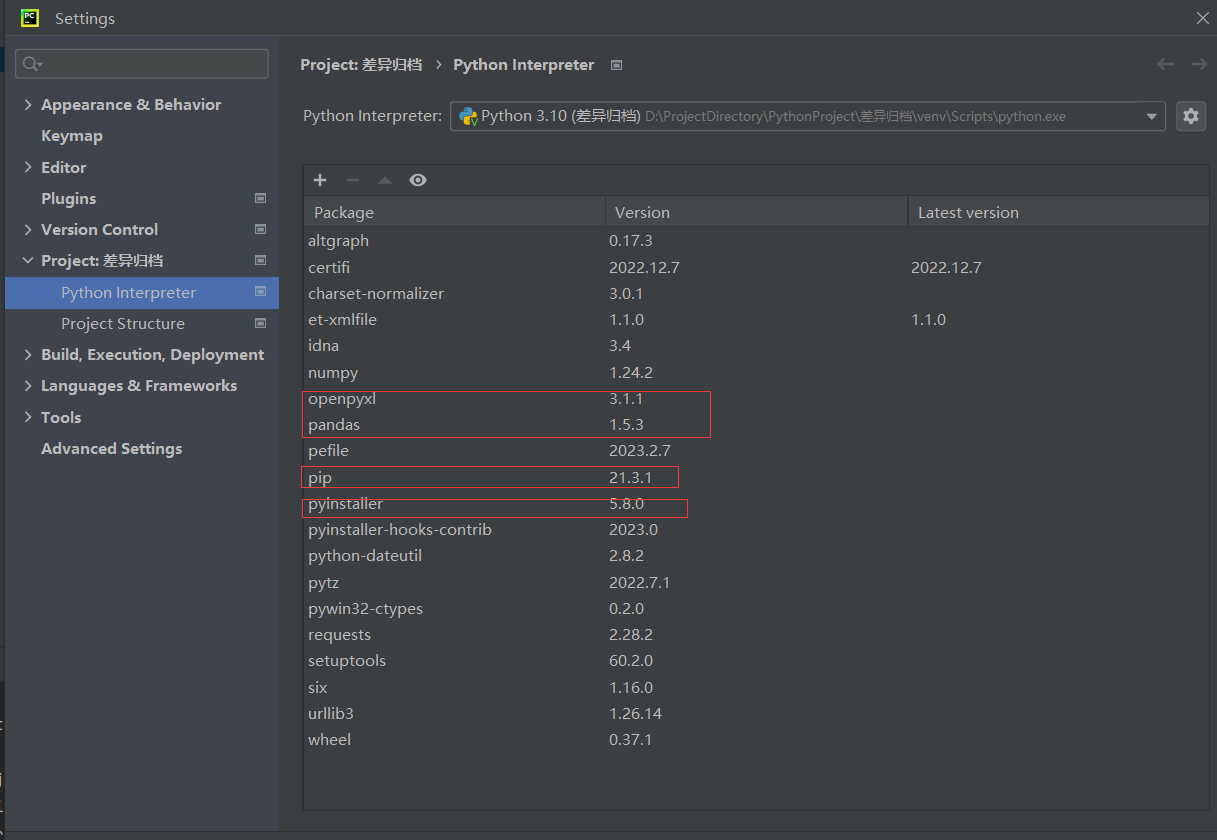
Task: Select the numpy package row
Action: [756, 372]
